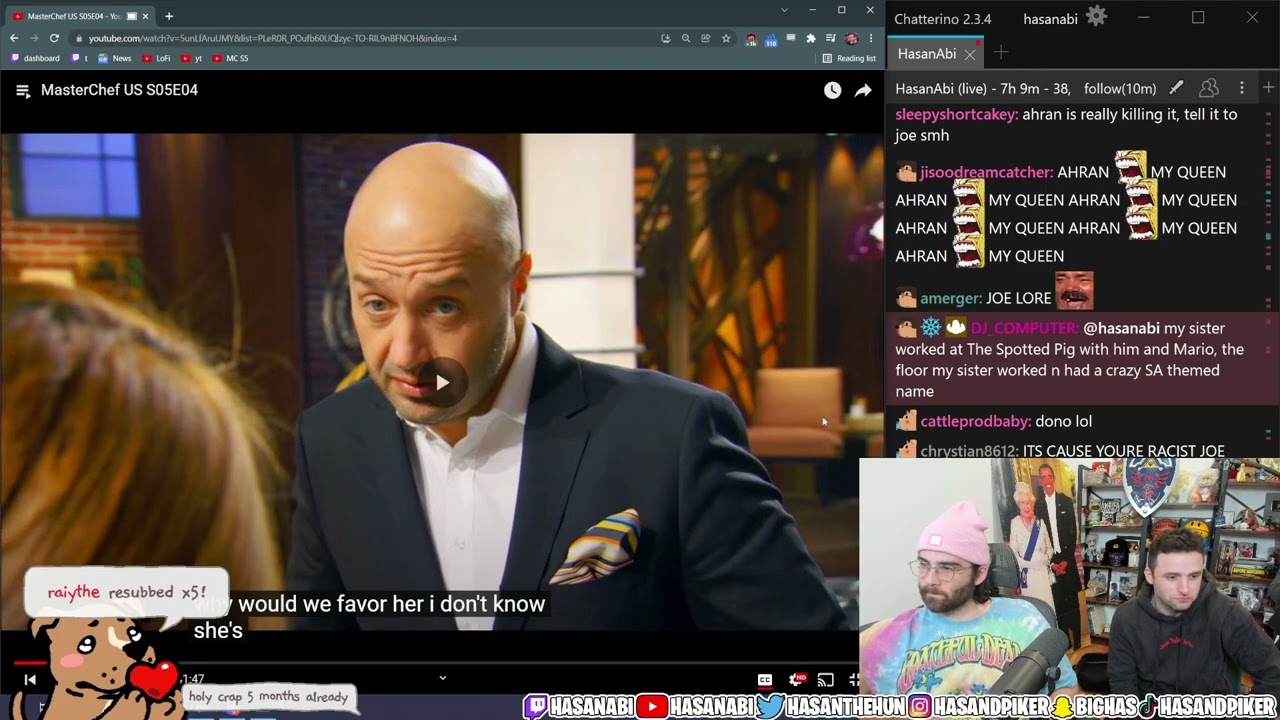Click the @hasanabi mention in chat

(x=1121, y=328)
